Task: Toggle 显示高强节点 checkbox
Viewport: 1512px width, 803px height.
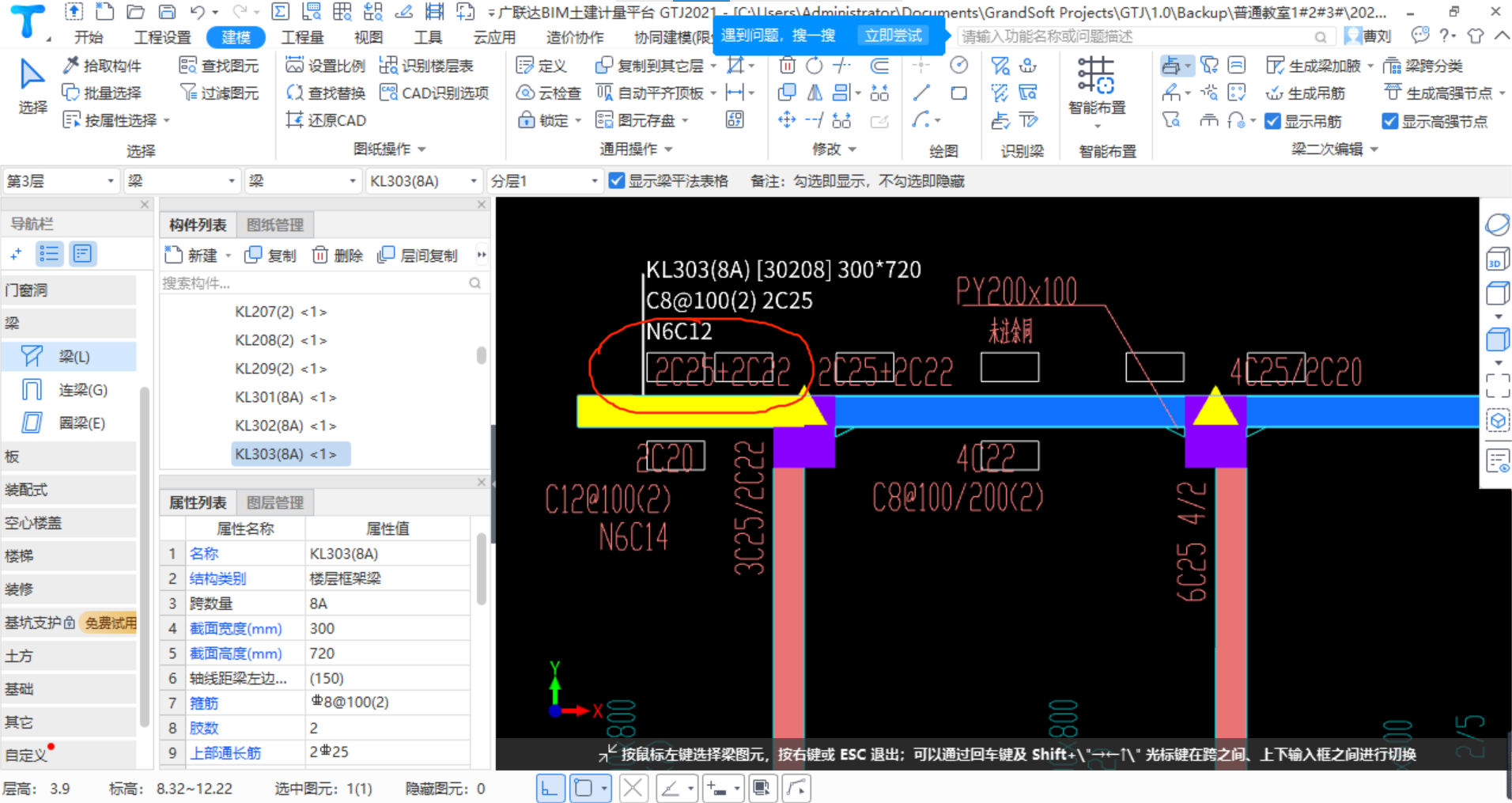Action: point(1389,121)
